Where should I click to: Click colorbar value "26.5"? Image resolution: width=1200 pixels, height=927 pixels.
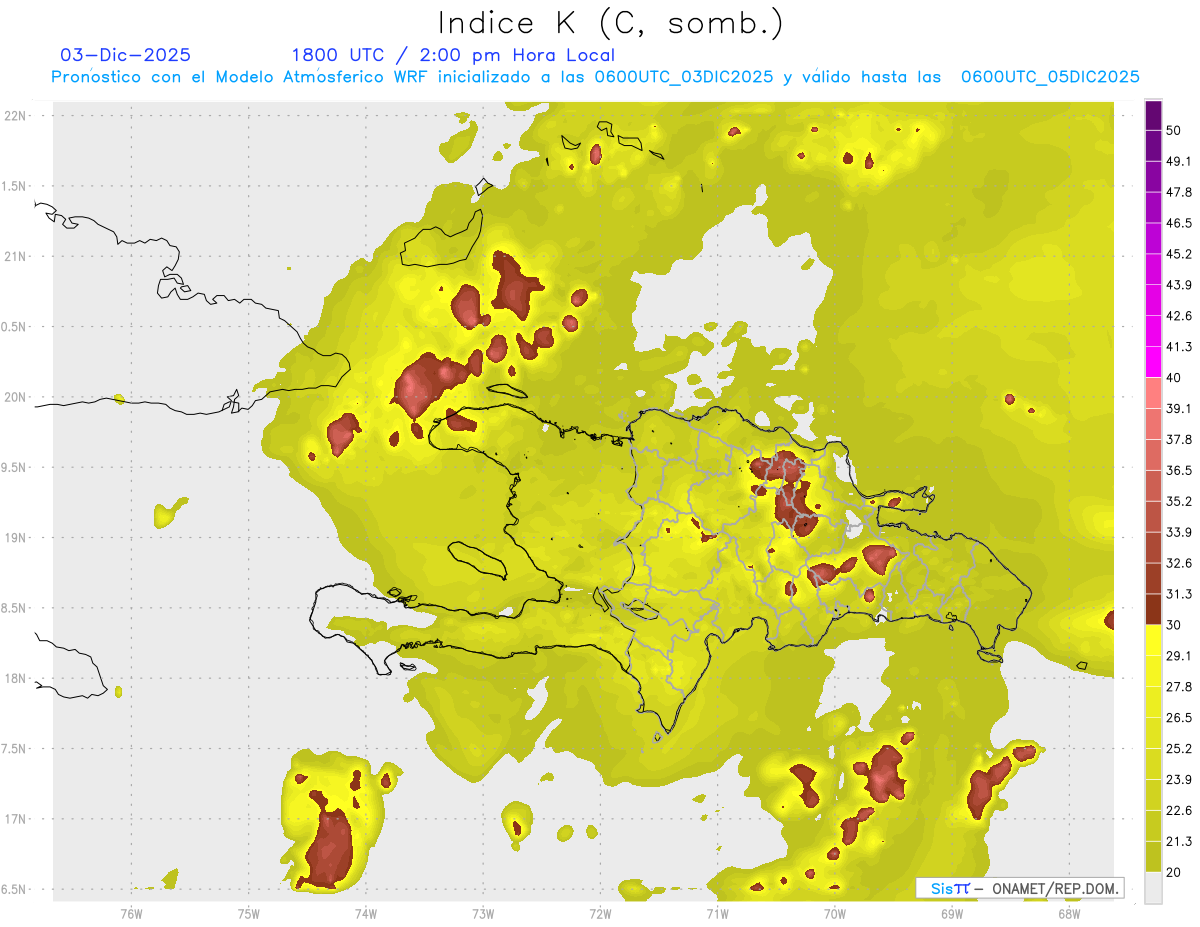pos(1179,718)
